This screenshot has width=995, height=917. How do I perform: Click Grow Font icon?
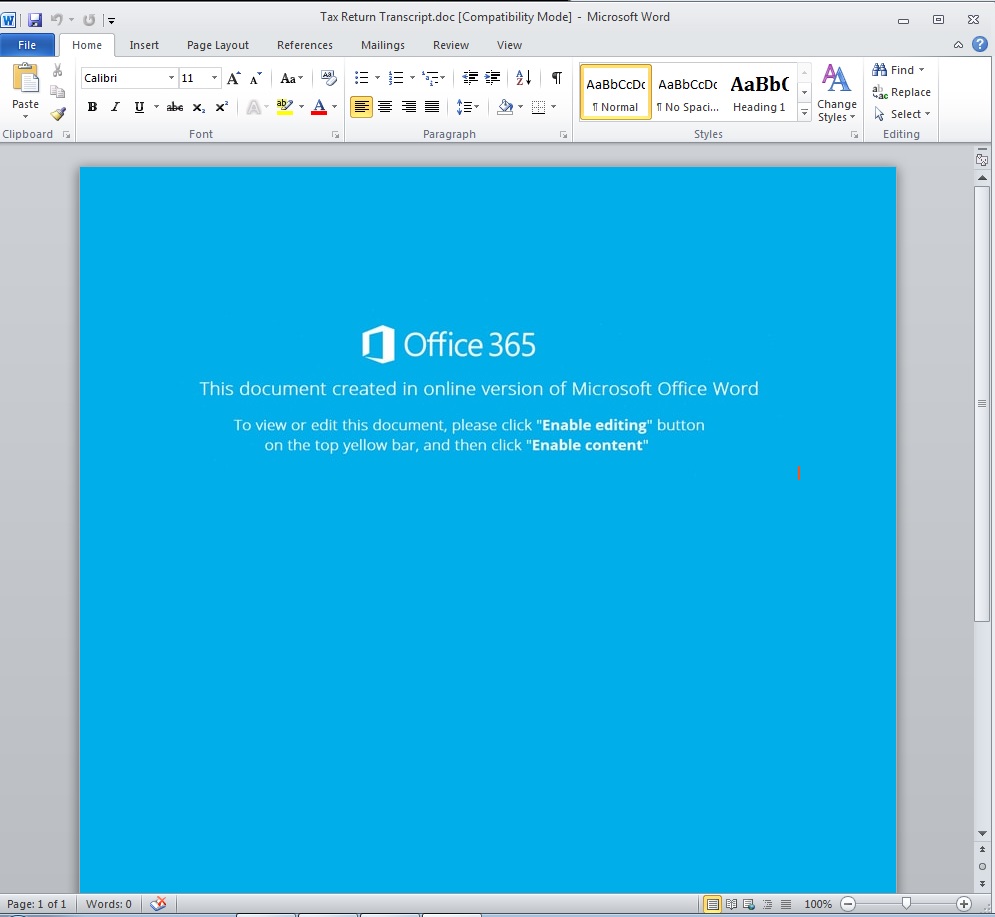[x=234, y=78]
